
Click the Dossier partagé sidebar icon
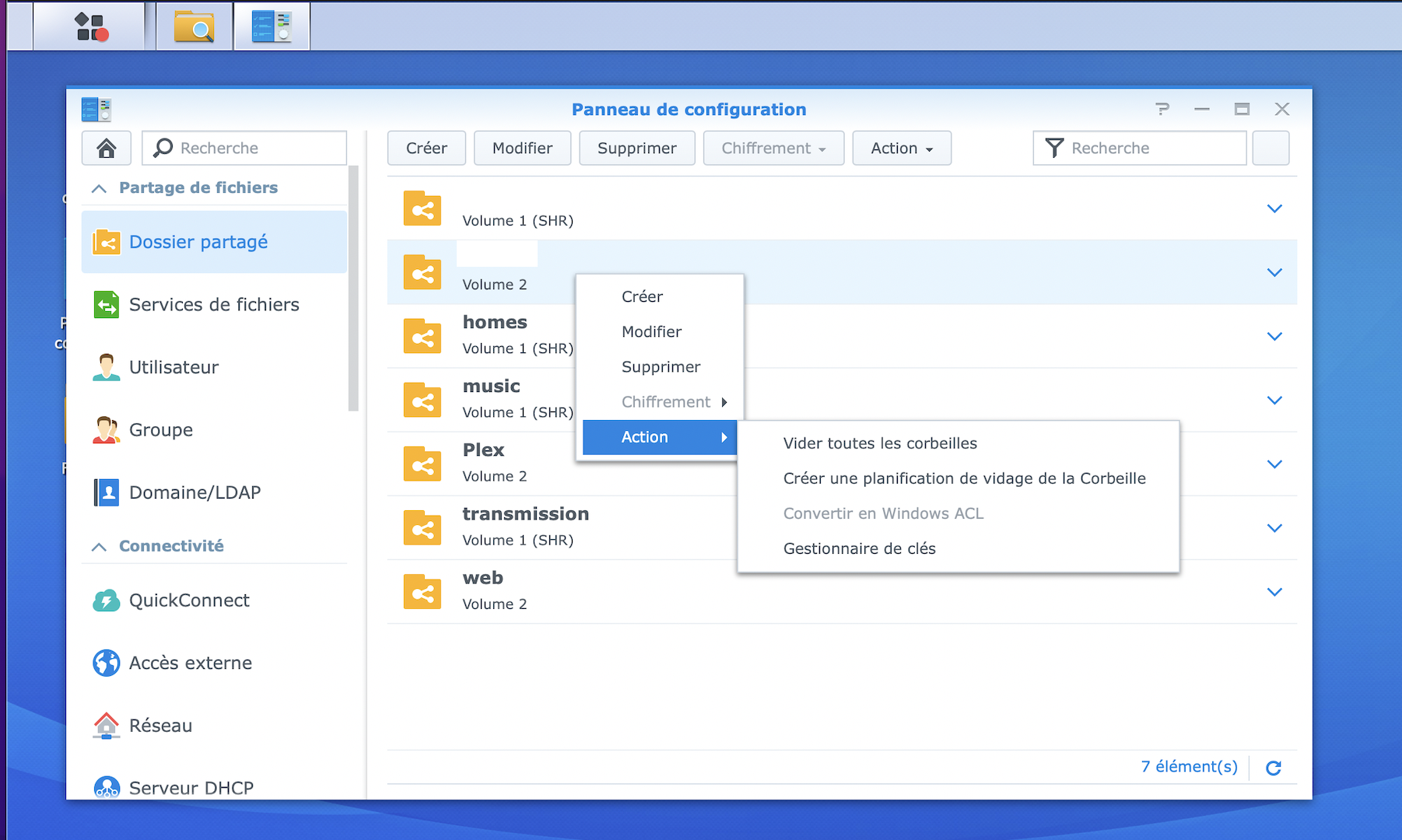point(107,242)
